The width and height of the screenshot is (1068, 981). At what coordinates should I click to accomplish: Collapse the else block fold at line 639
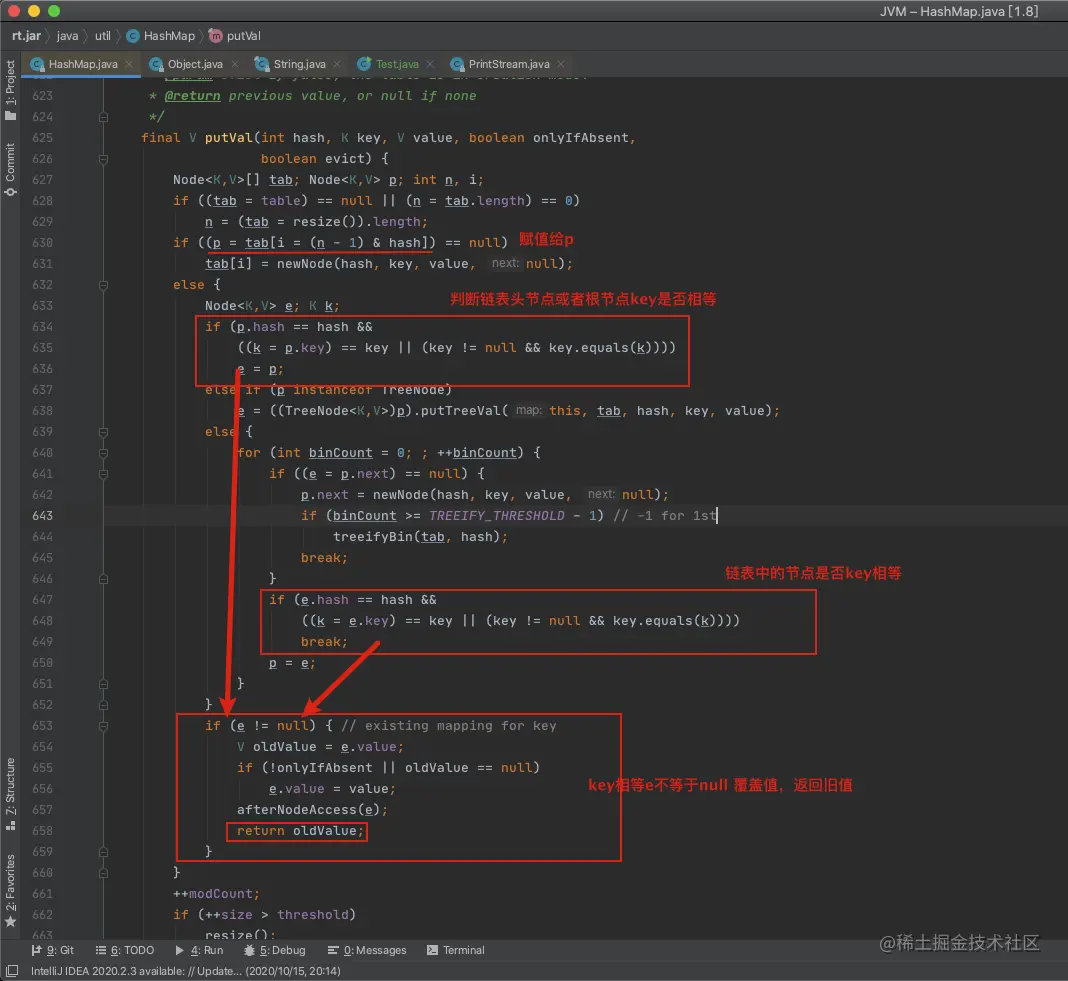coord(104,433)
